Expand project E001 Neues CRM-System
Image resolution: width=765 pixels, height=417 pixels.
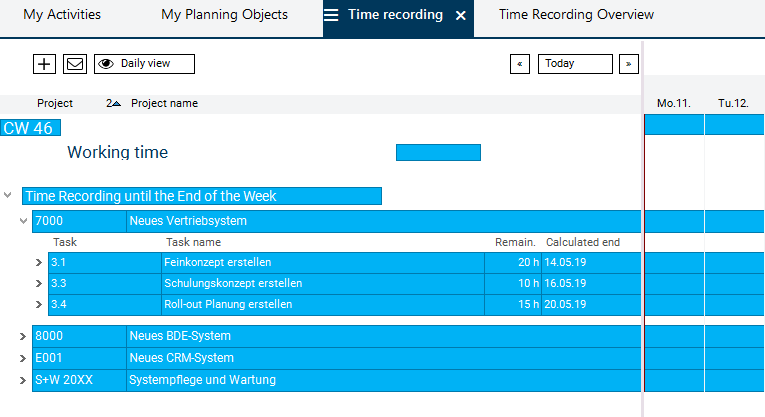coord(23,358)
